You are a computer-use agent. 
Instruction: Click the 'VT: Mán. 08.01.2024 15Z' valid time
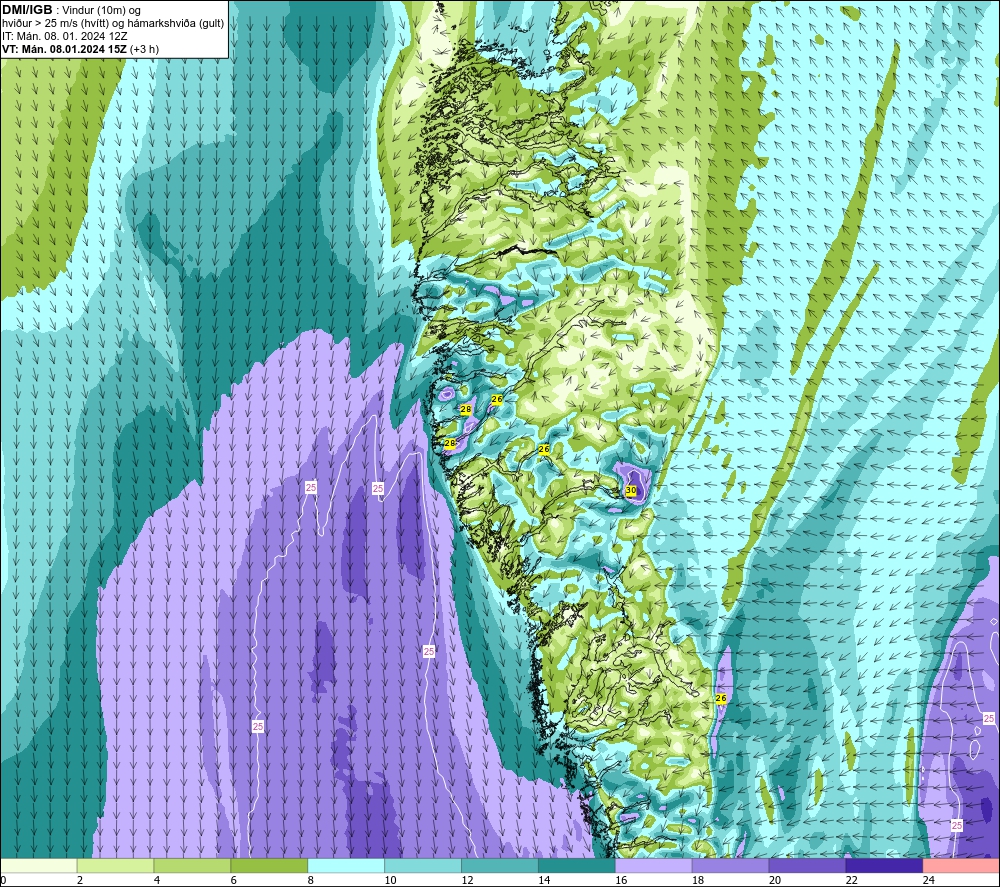[x=64, y=49]
